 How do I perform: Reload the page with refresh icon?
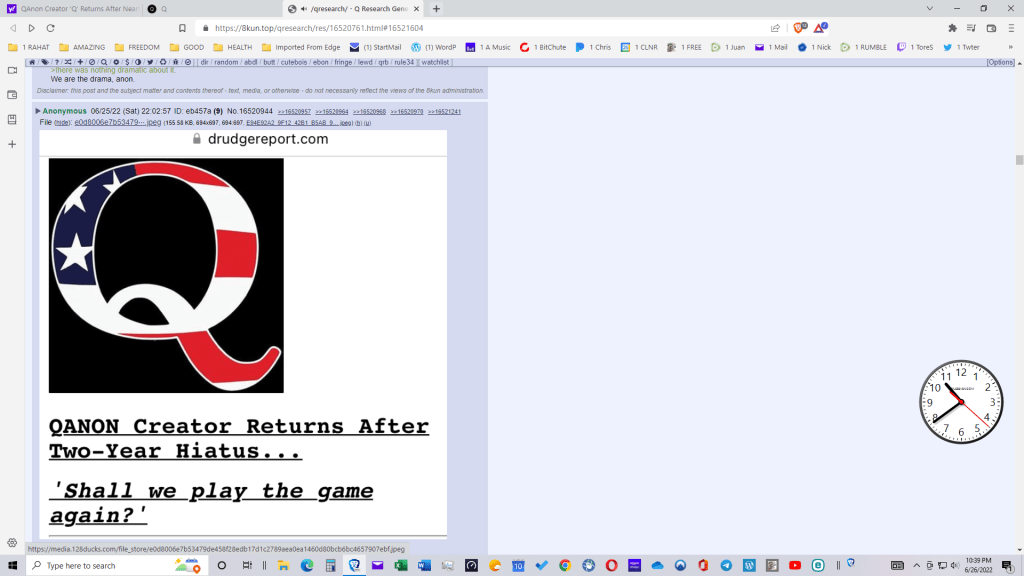point(51,28)
